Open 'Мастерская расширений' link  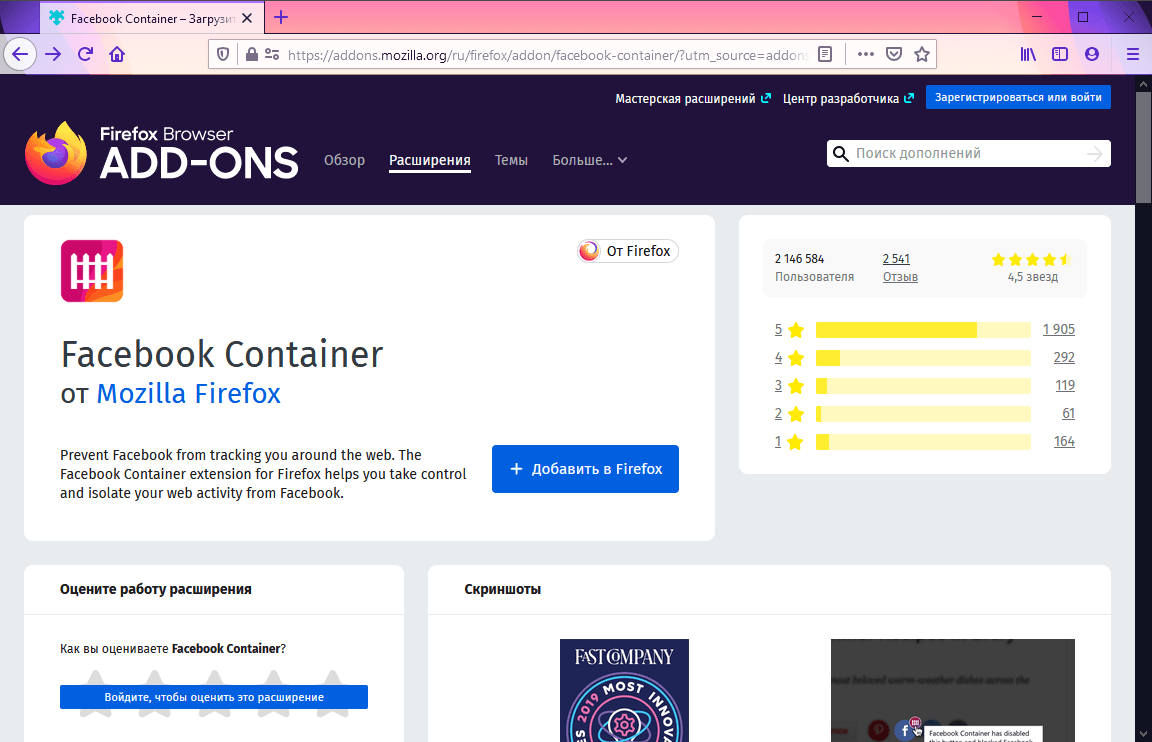(693, 98)
